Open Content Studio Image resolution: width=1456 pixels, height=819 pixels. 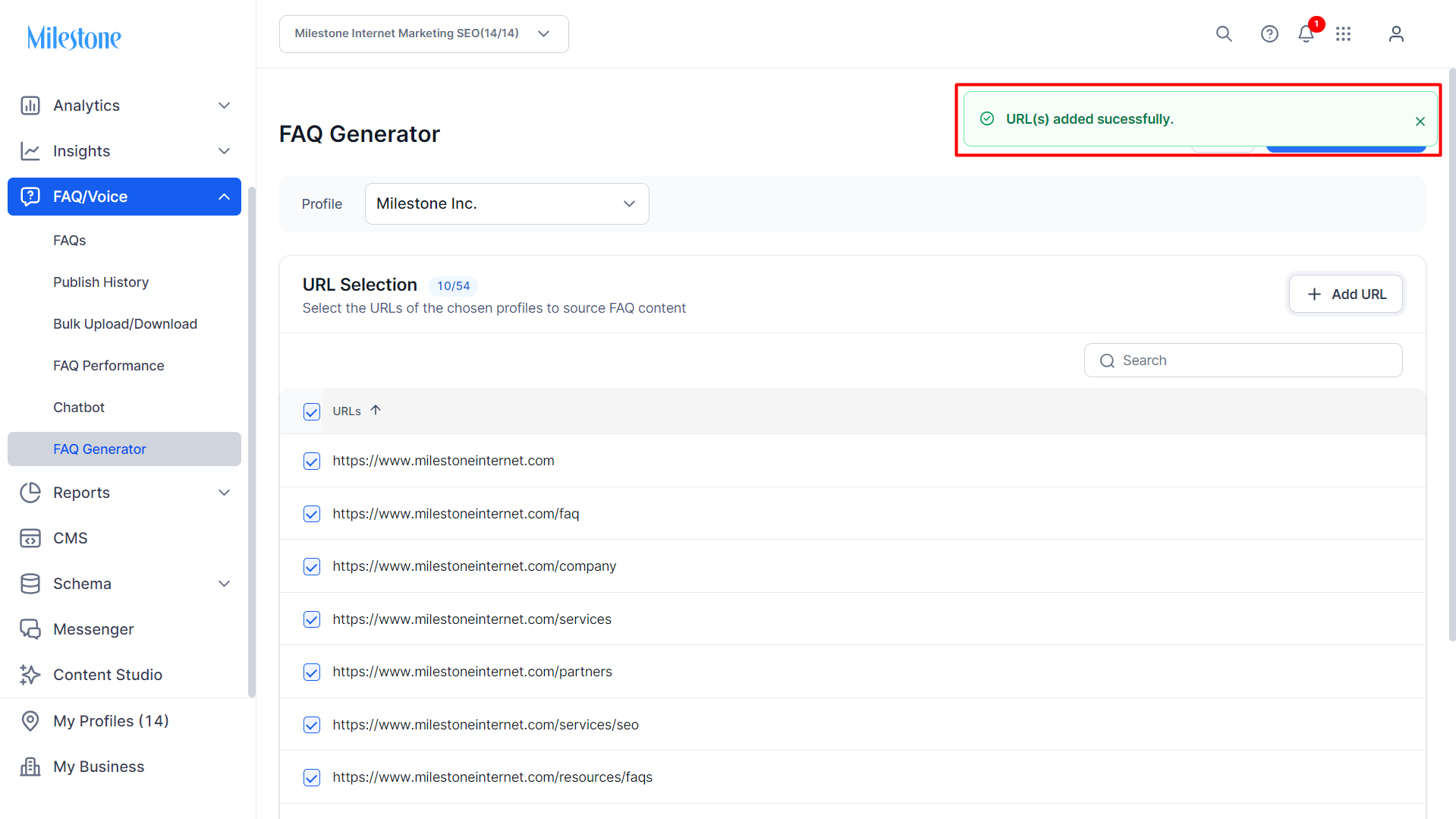coord(108,675)
